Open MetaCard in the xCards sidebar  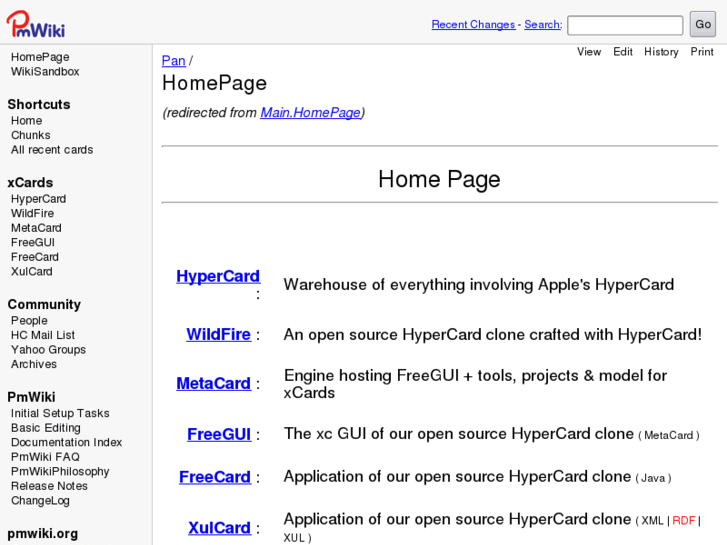point(36,228)
